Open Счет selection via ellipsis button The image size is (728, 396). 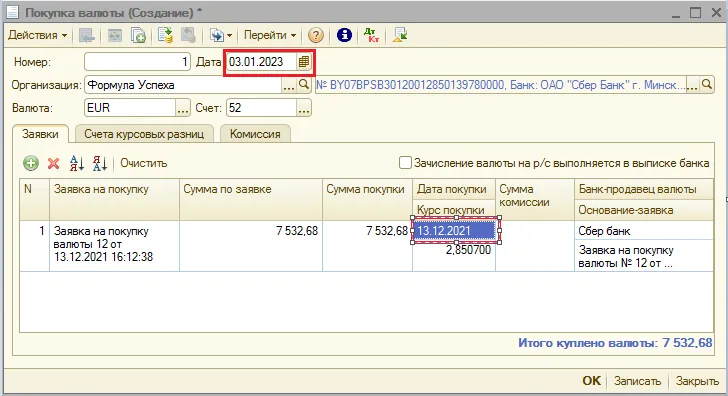coord(304,109)
